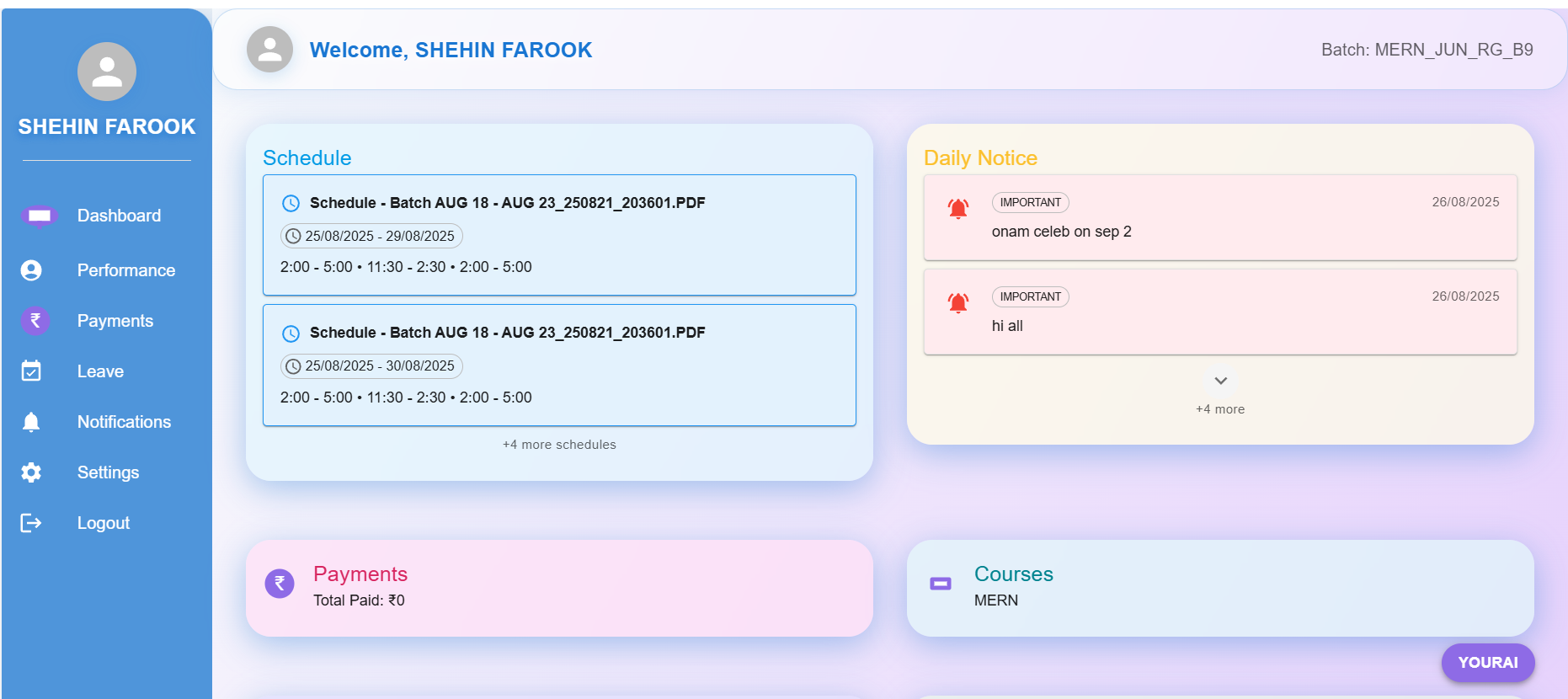This screenshot has height=699, width=1568.
Task: Click the Leave calendar icon
Action: point(31,371)
